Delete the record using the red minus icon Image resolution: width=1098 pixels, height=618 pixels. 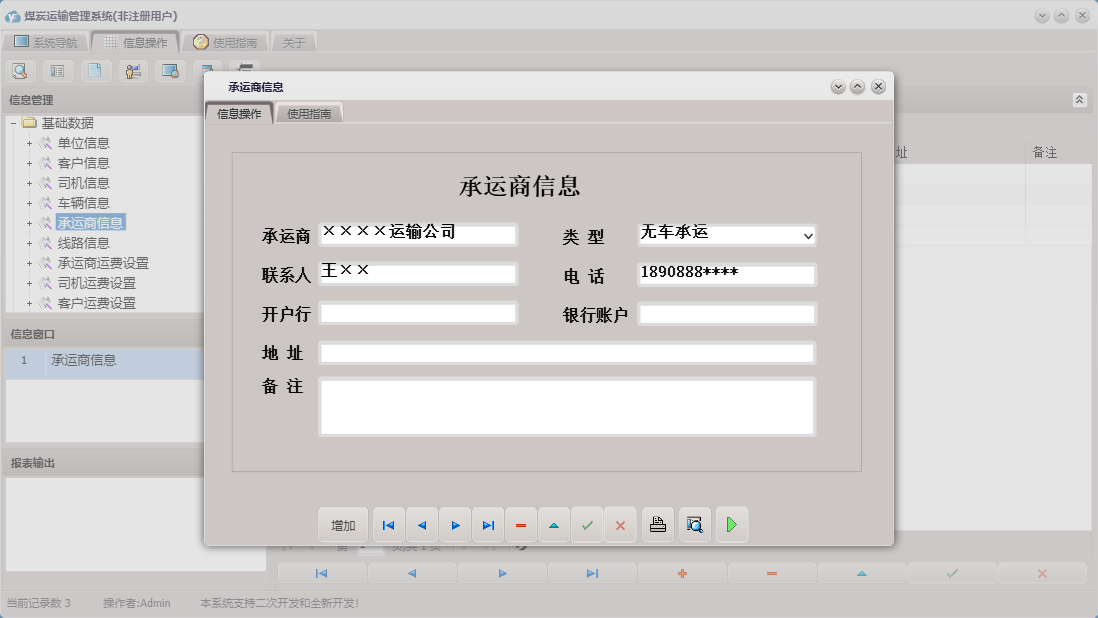tap(521, 524)
